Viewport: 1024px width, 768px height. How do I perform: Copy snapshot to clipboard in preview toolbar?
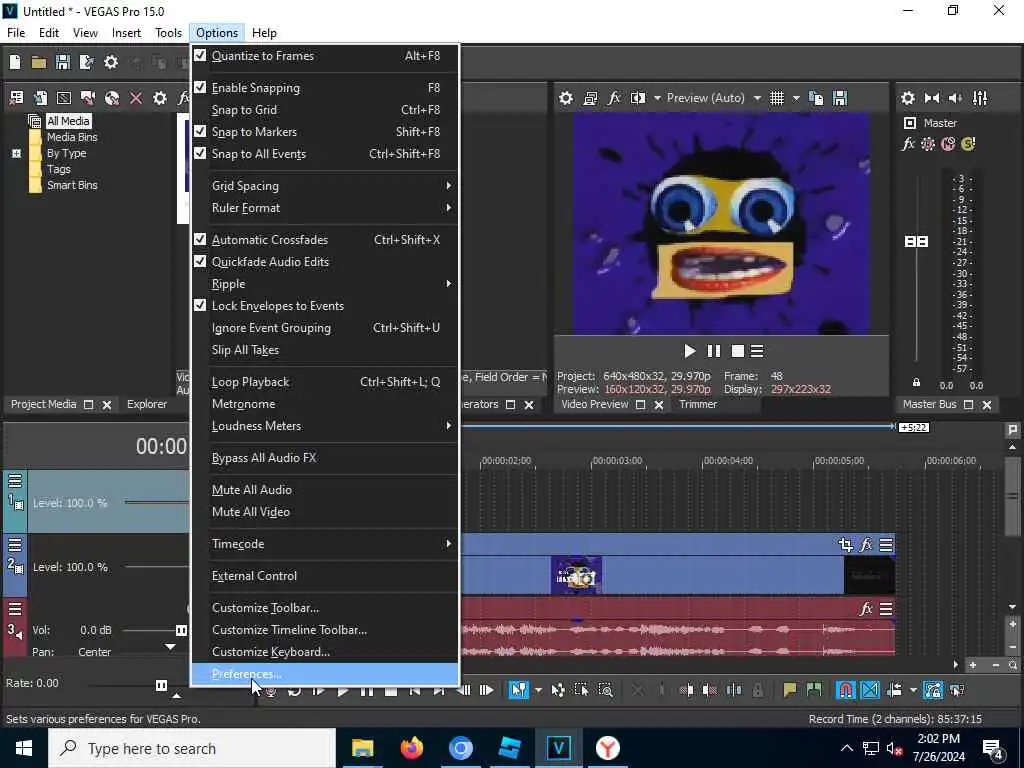[x=816, y=98]
